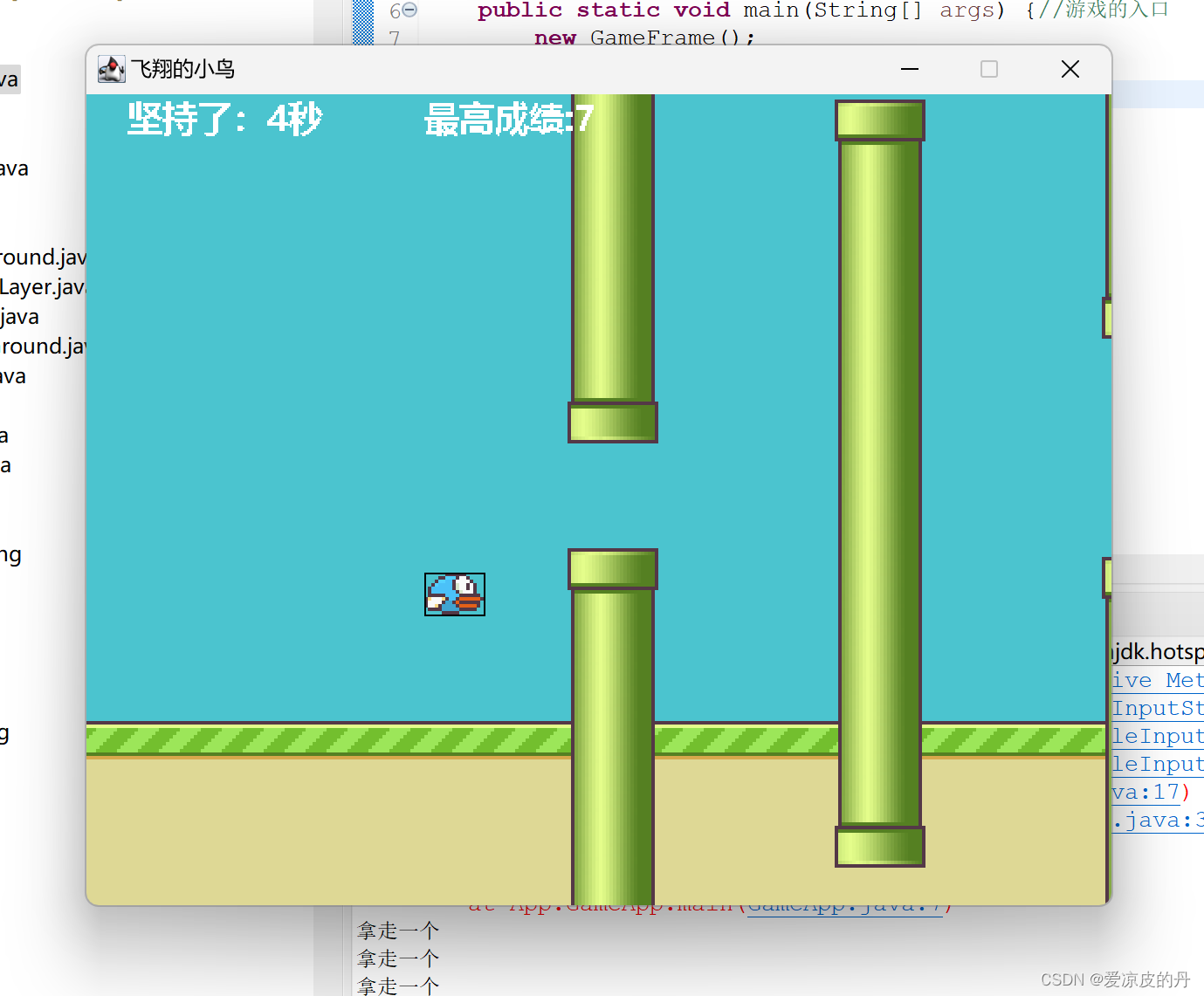Image resolution: width=1204 pixels, height=996 pixels.
Task: Close the 飞翔的小鸟 game window
Action: point(1070,69)
